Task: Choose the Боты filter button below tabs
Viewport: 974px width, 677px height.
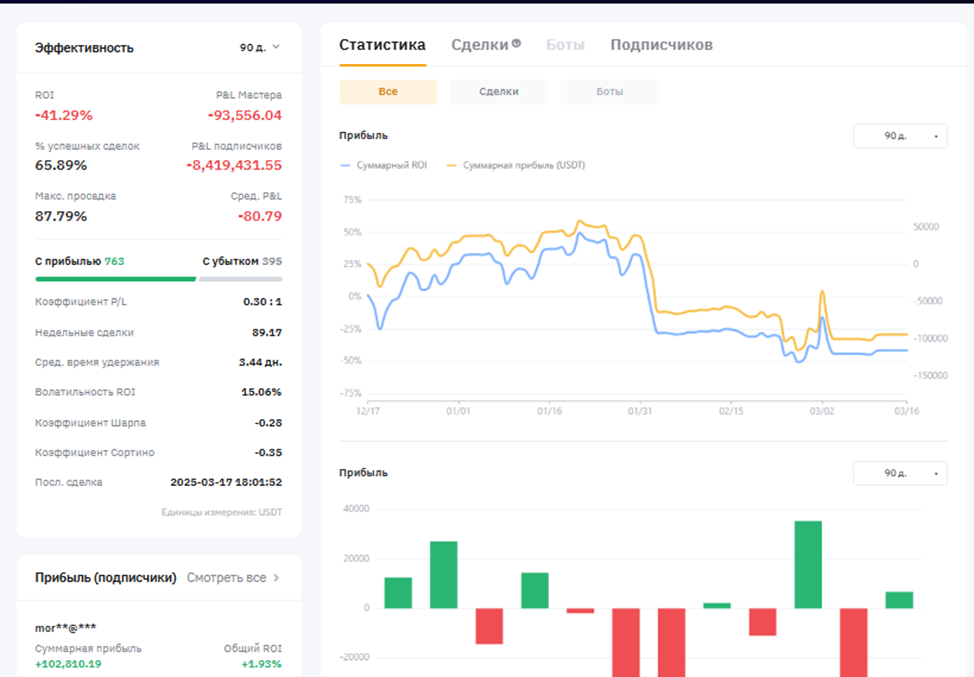Action: click(609, 92)
